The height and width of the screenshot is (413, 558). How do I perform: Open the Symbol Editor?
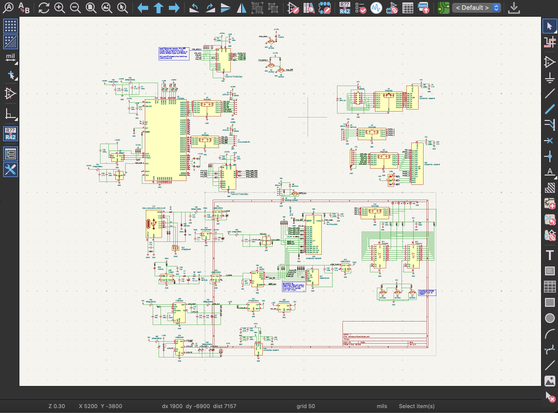point(293,7)
